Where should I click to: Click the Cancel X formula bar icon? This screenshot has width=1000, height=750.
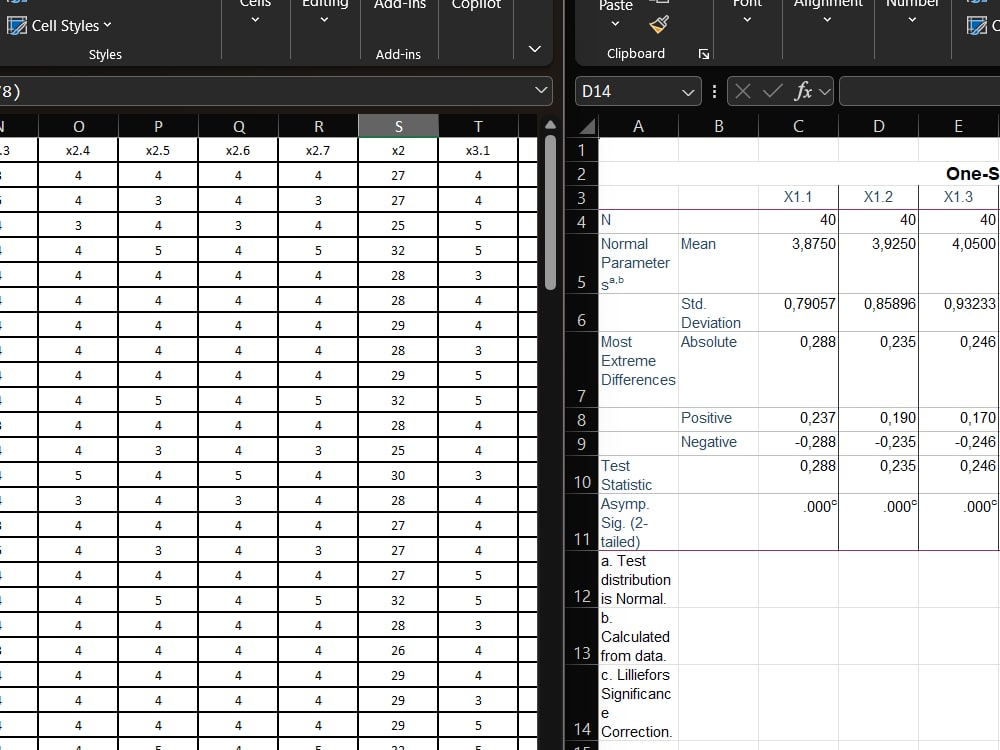coord(742,91)
